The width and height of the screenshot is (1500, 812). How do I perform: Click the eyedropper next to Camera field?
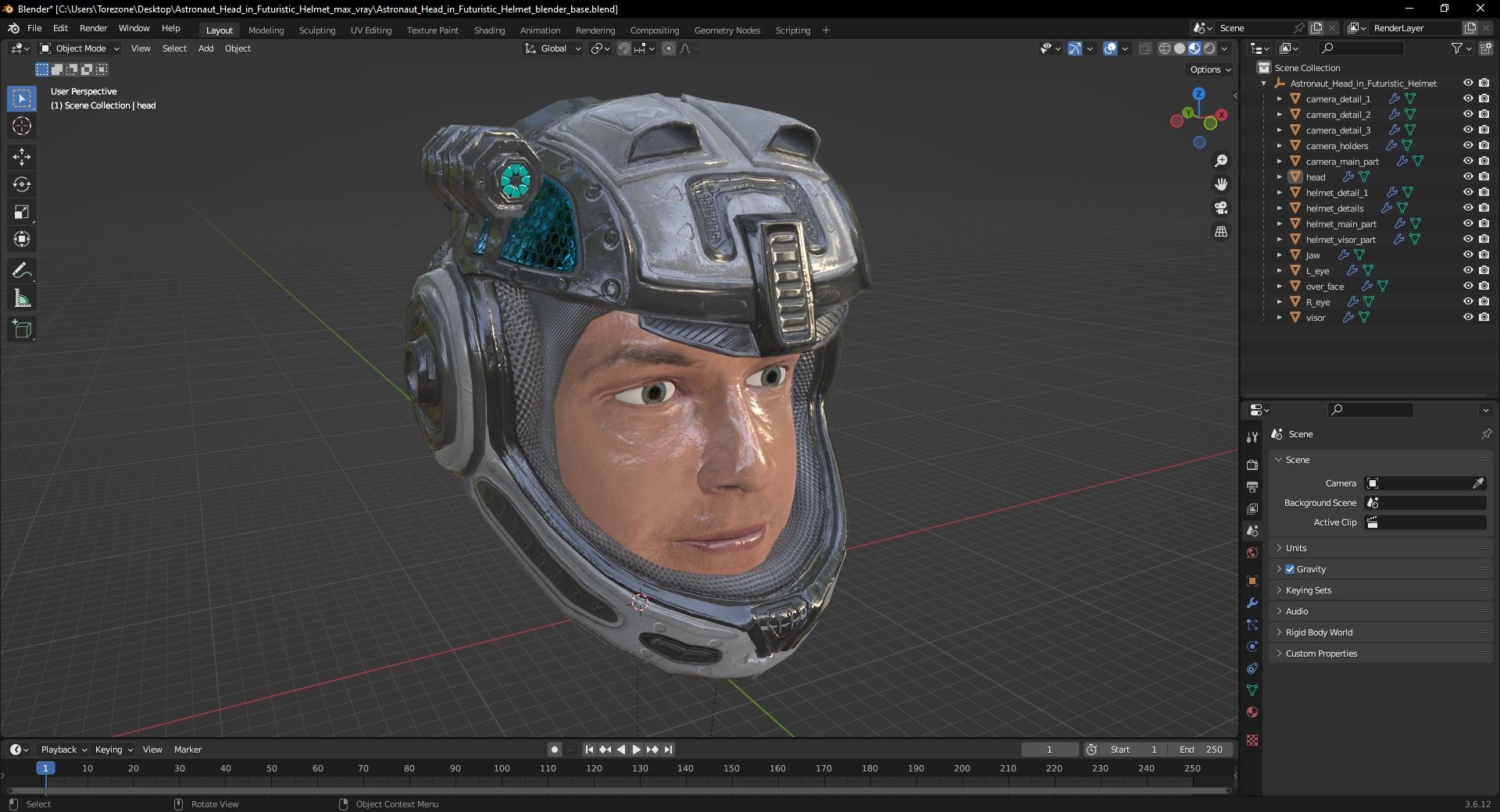[x=1478, y=483]
